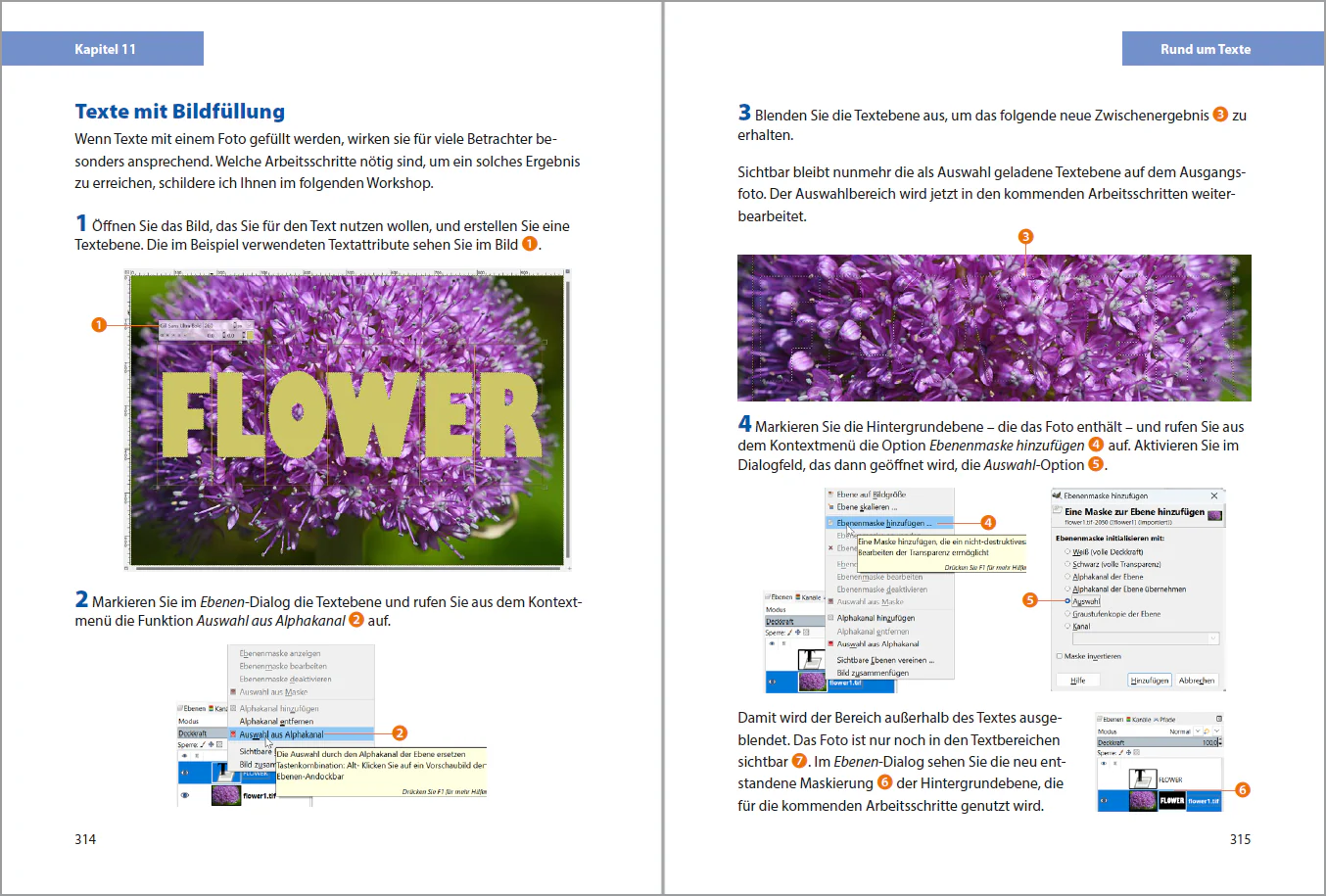Click the pixel-lock brush icon beside Sperre in bottom-right panel
This screenshot has height=896, width=1326.
click(x=1121, y=753)
